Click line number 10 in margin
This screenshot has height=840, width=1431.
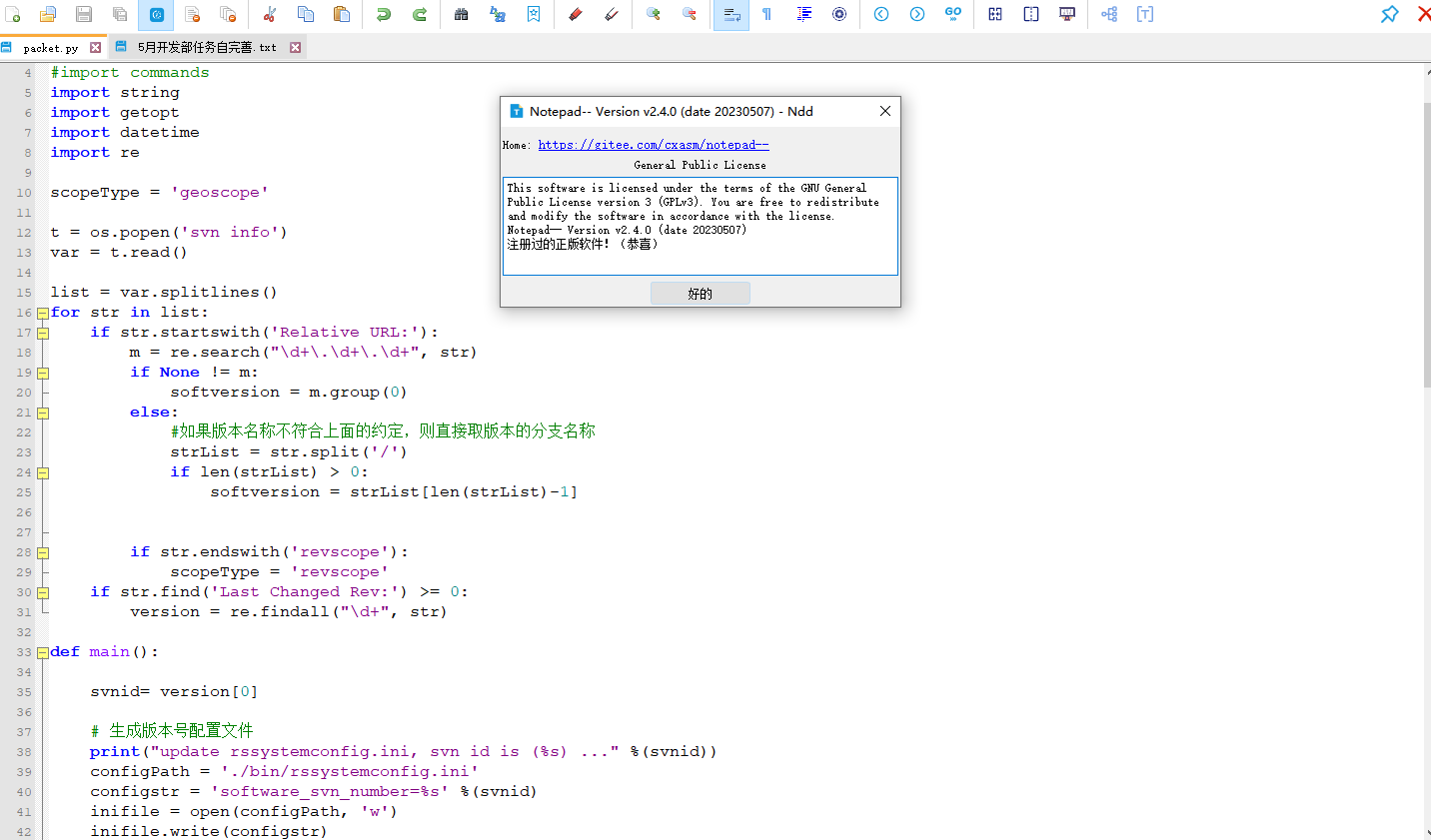[24, 193]
